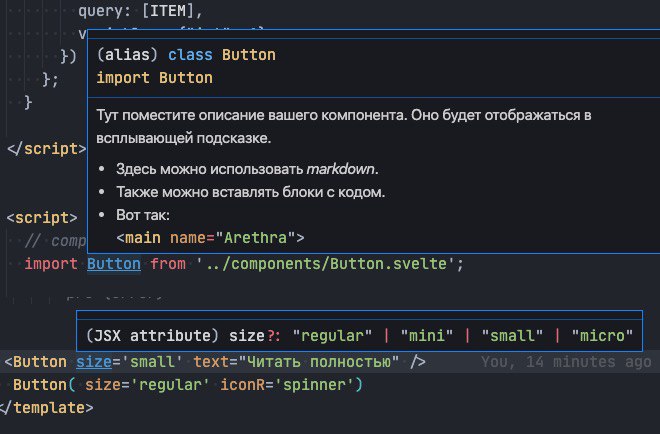Viewport: 660px width, 434px height.
Task: Click the italic word markdown in tooltip
Action: (341, 169)
